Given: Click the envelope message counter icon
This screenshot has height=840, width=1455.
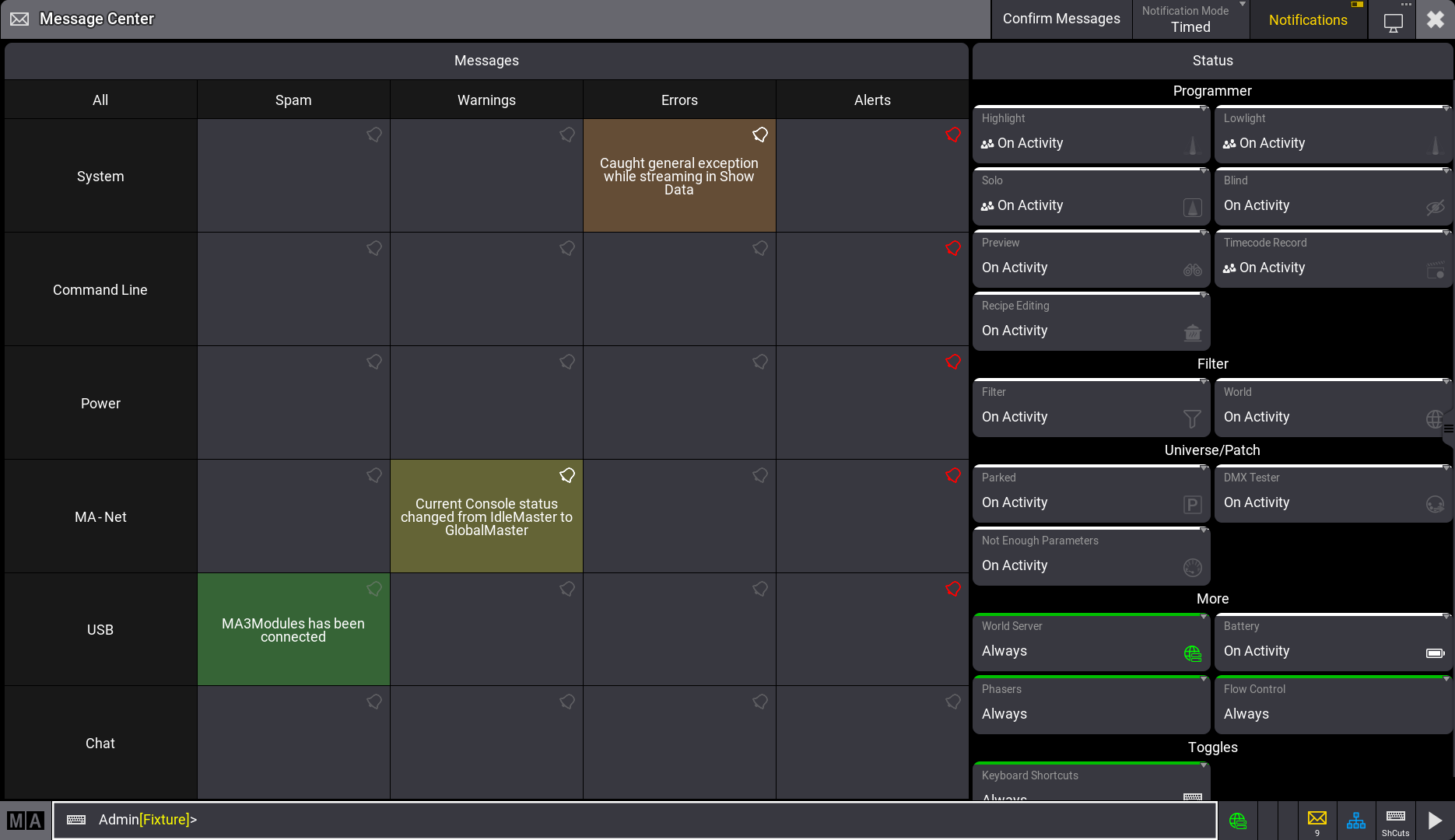Looking at the screenshot, I should 1317,820.
